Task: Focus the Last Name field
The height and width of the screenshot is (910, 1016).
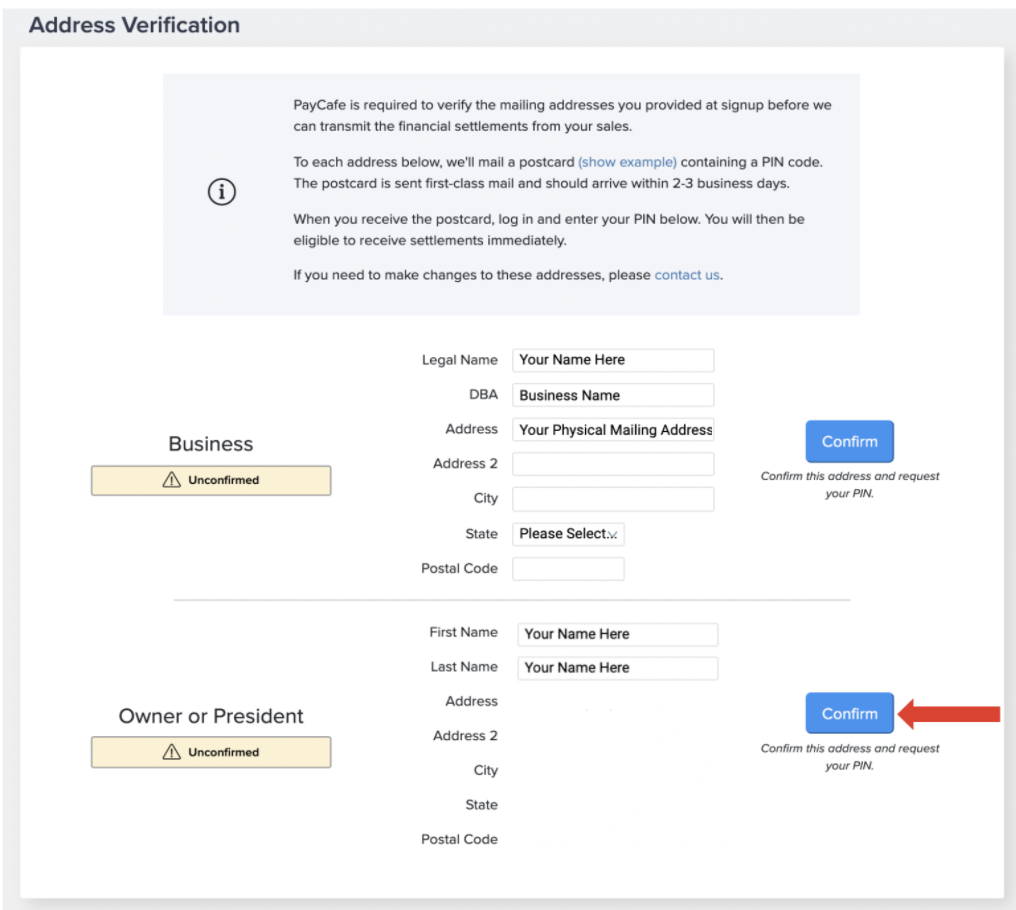Action: point(618,668)
